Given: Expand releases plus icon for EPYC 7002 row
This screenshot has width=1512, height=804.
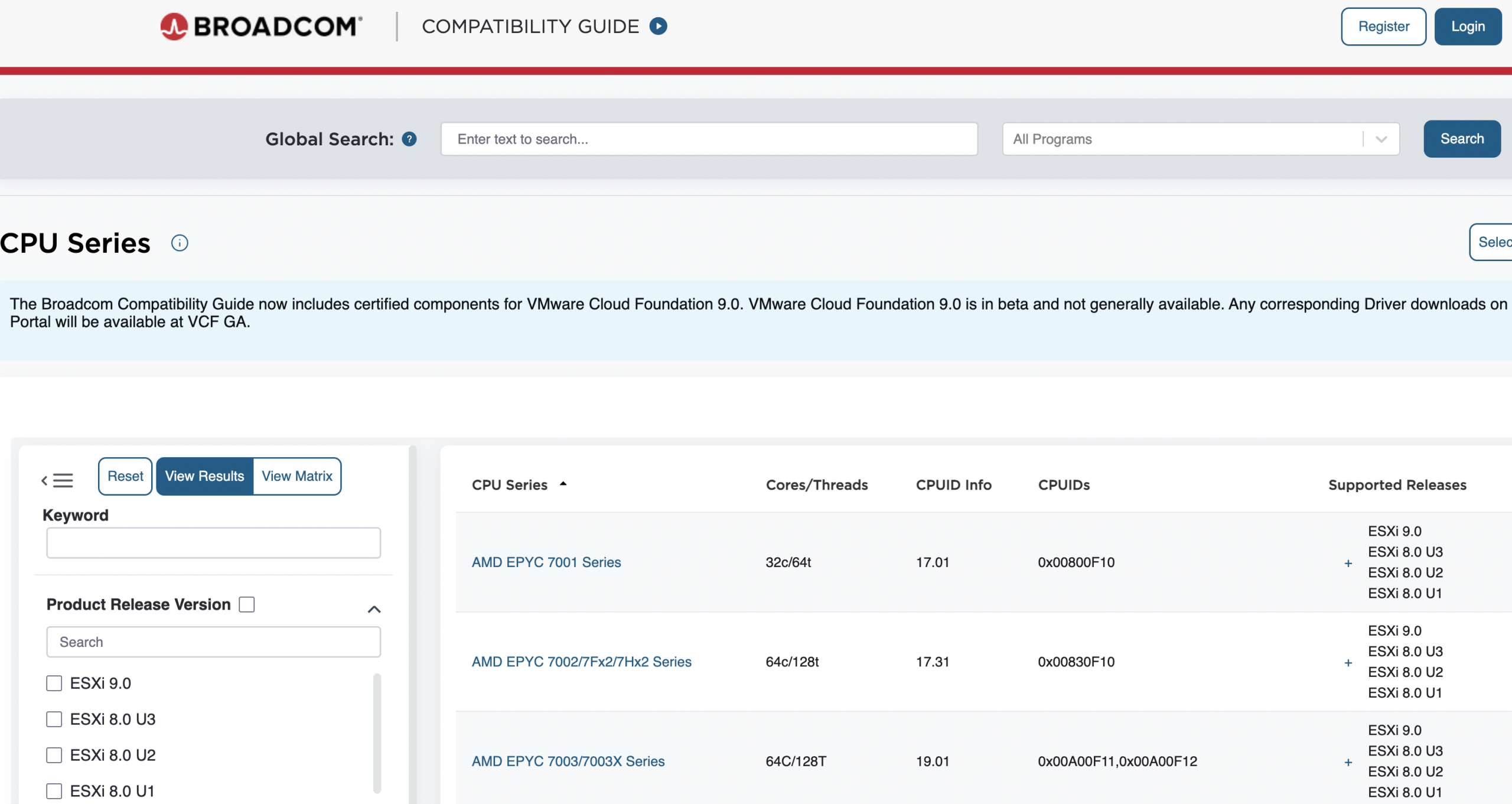Looking at the screenshot, I should coord(1348,662).
